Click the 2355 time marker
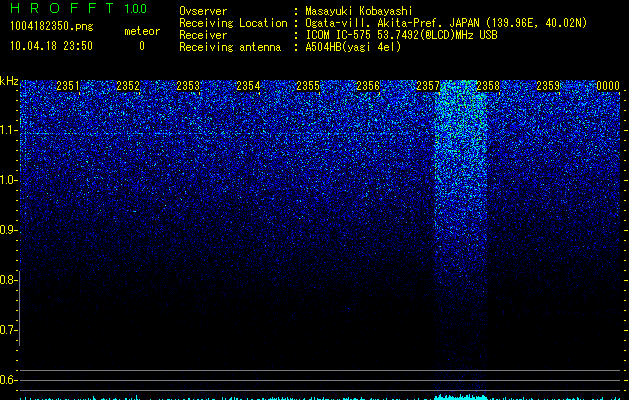The width and height of the screenshot is (629, 400). (308, 86)
